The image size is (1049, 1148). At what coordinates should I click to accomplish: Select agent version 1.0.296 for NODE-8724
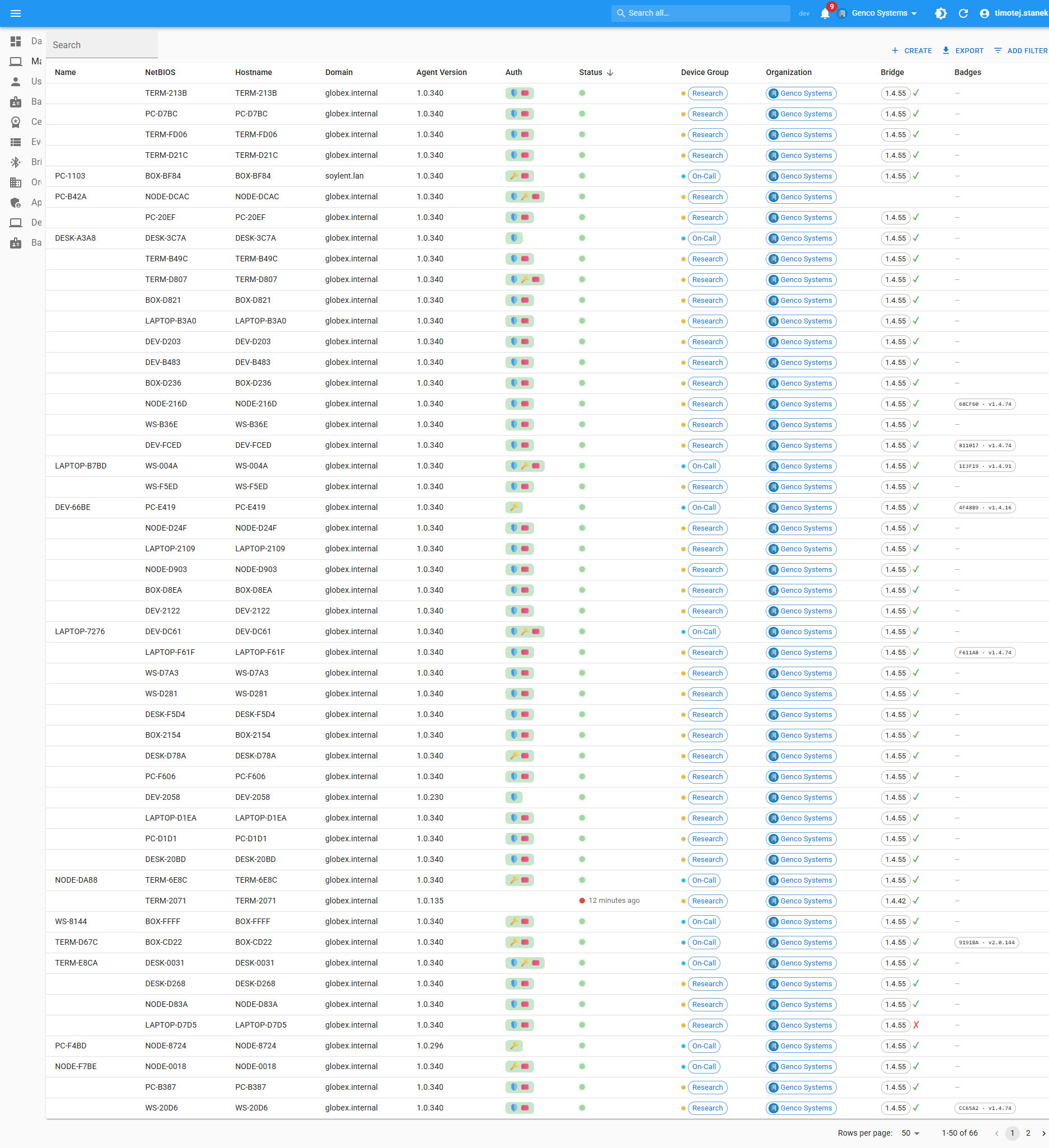[x=429, y=1046]
